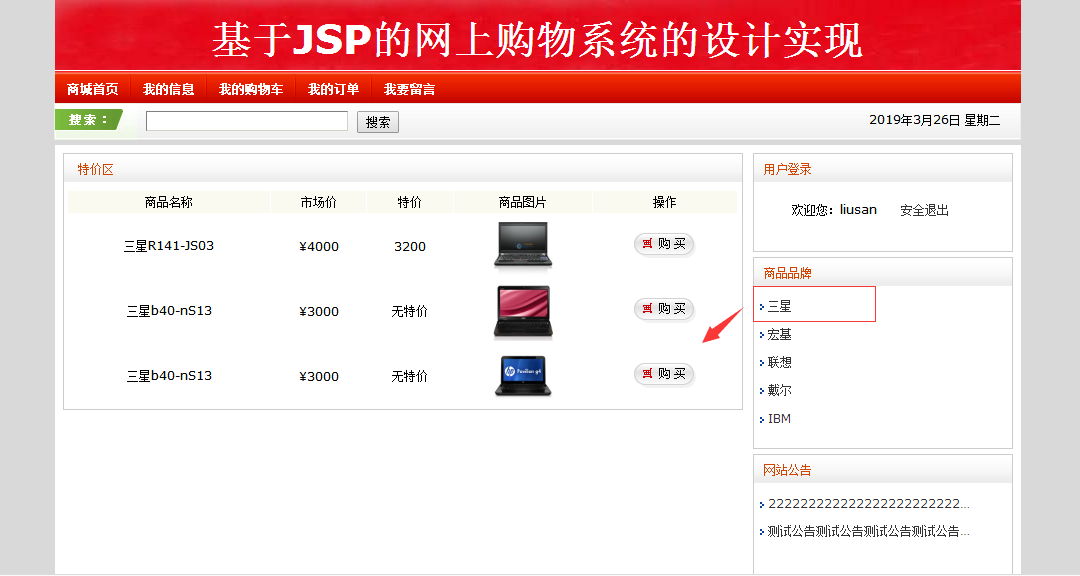This screenshot has width=1080, height=576.
Task: Select the IBM brand link
Action: pyautogui.click(x=779, y=418)
